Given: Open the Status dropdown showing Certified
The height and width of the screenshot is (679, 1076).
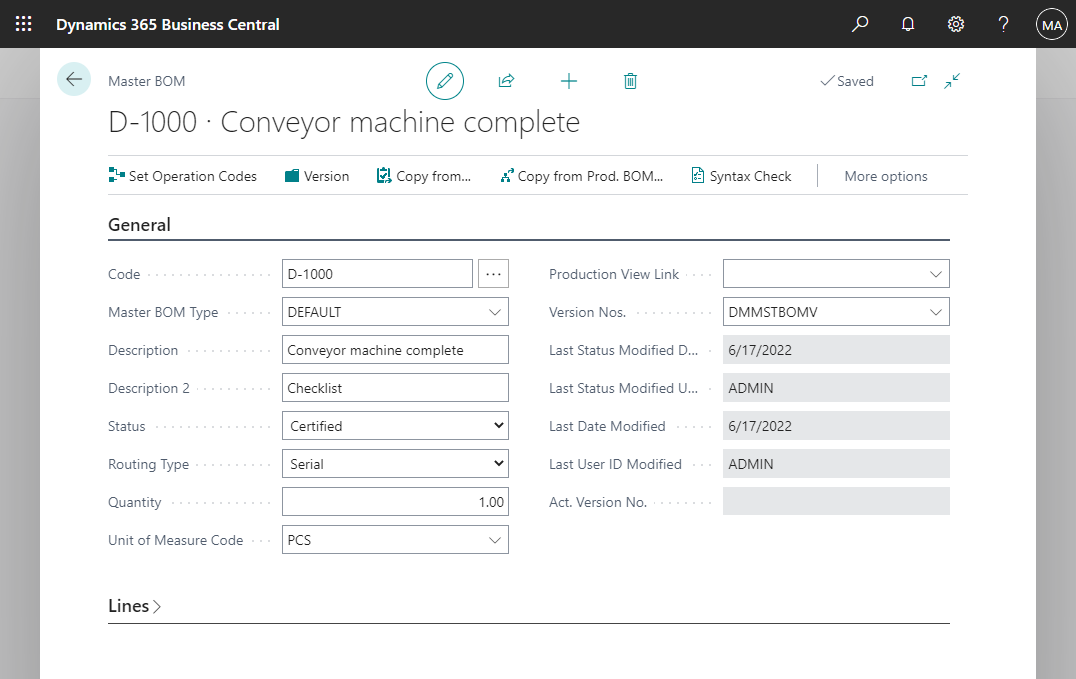Looking at the screenshot, I should click(x=395, y=426).
